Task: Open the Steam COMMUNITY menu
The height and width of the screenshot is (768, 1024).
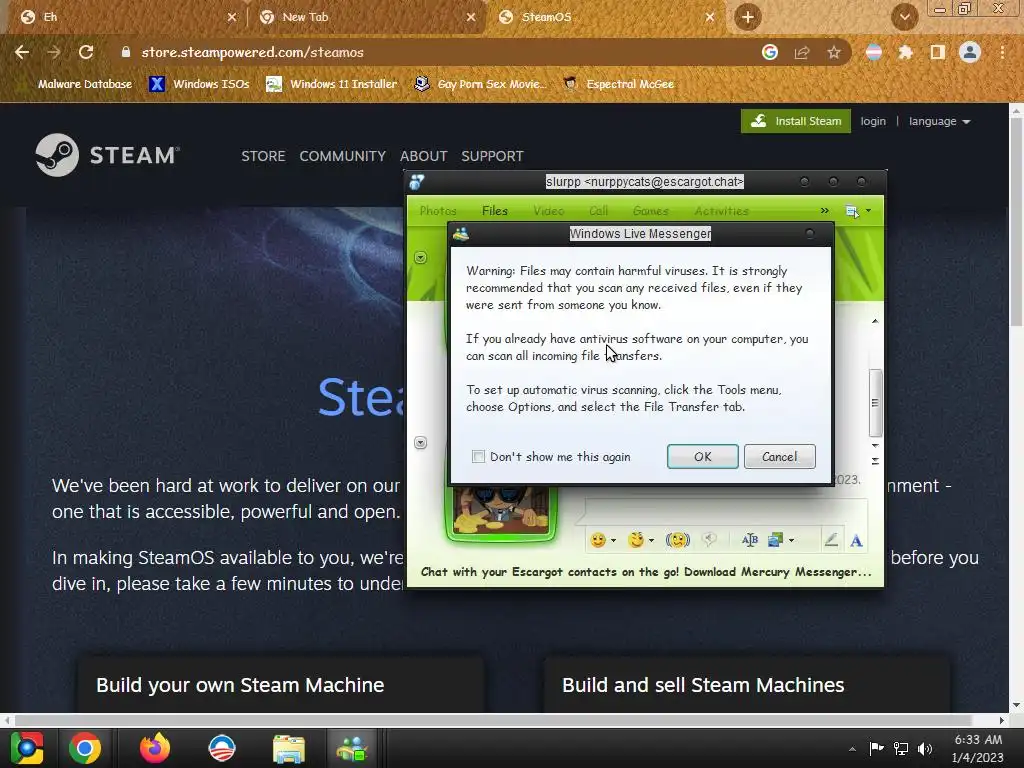Action: 342,156
